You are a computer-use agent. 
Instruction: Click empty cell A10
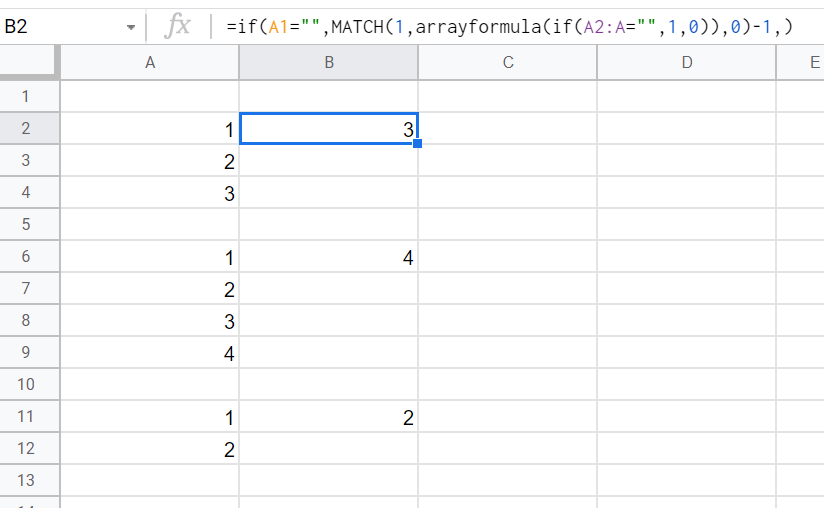pyautogui.click(x=150, y=384)
